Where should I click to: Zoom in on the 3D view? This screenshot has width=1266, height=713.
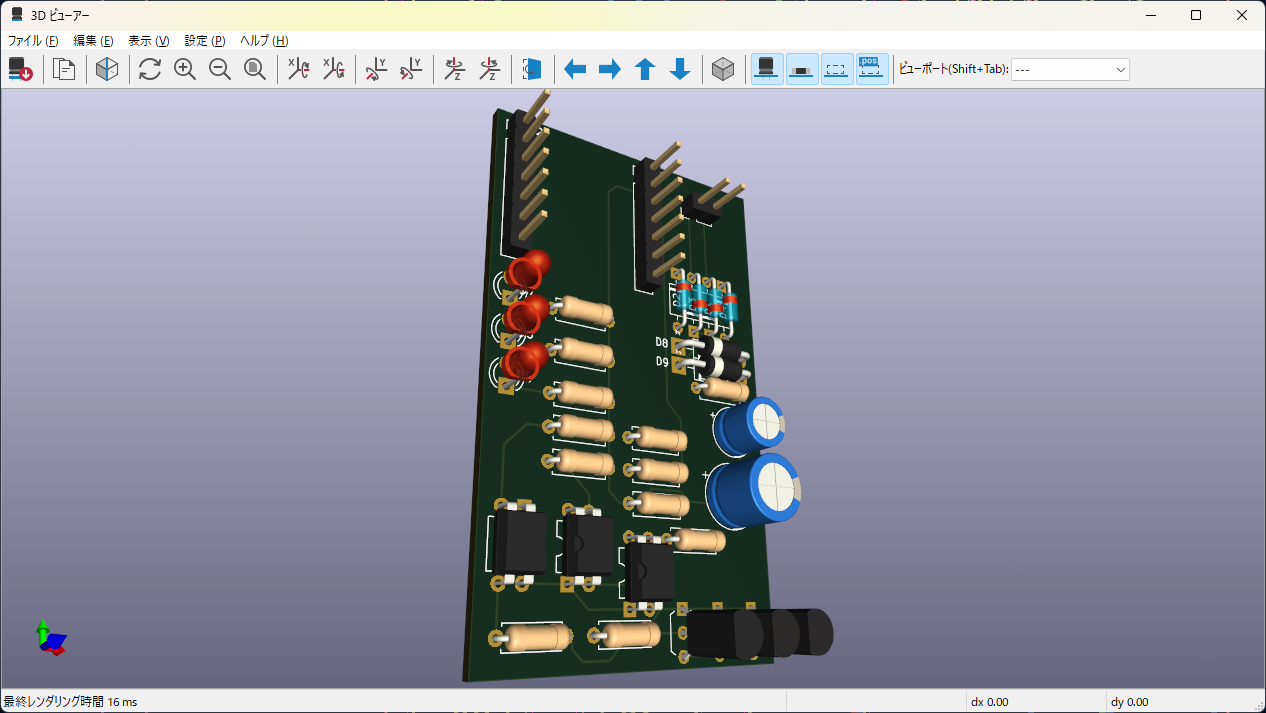pos(185,69)
